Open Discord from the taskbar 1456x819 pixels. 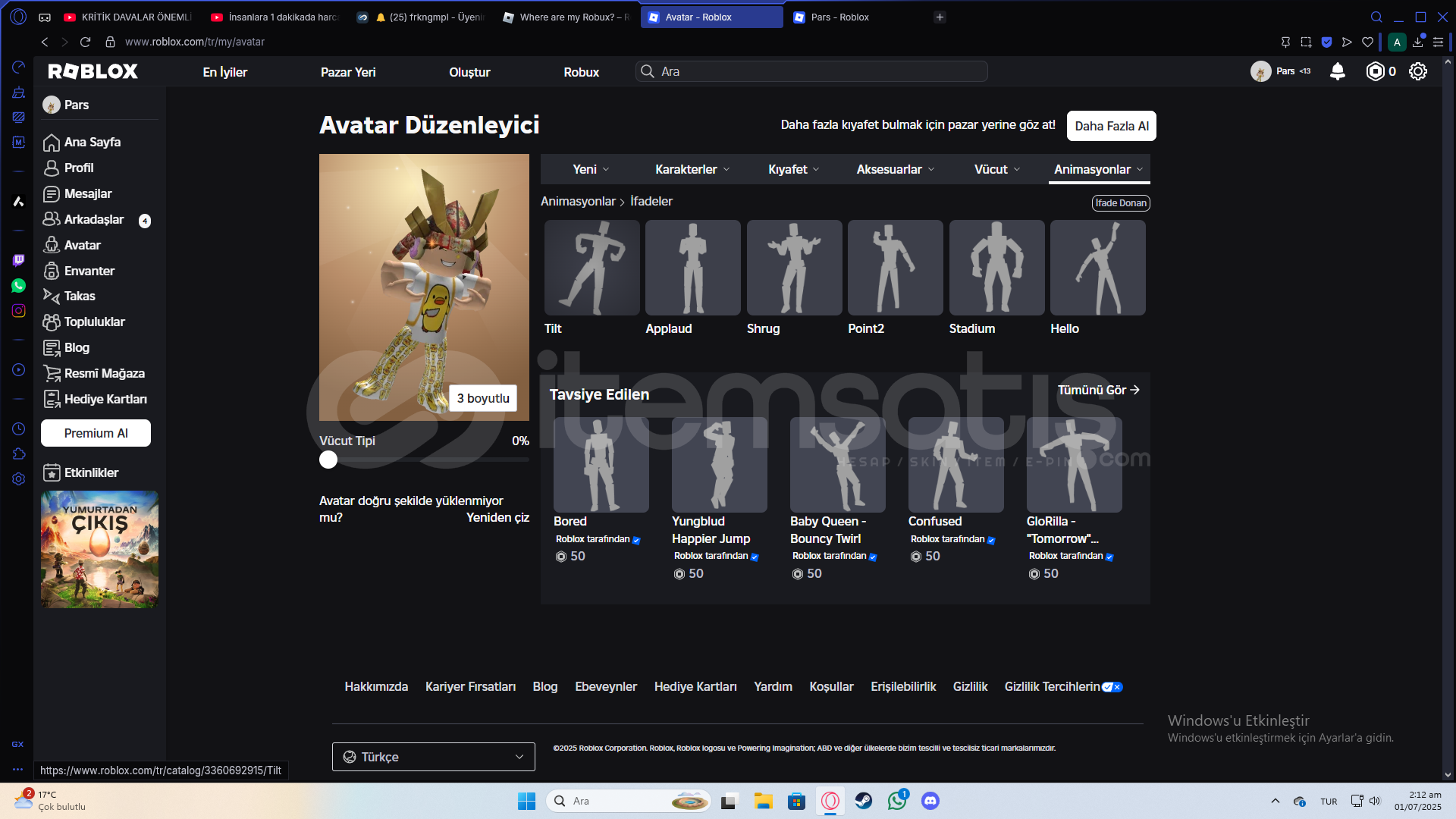tap(930, 801)
